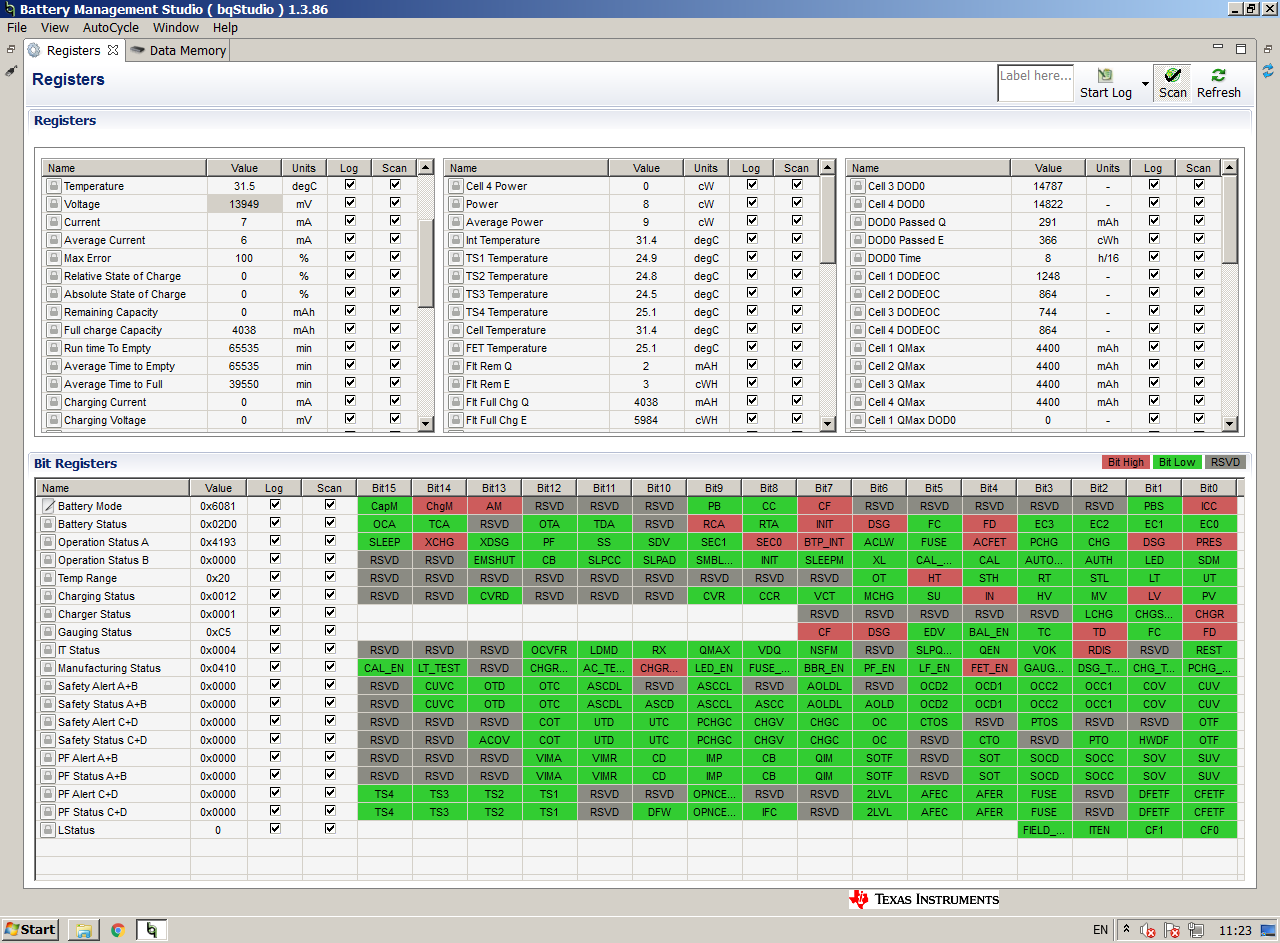Toggle Log checkbox for TS1 Temperature
This screenshot has width=1280, height=943.
click(752, 257)
